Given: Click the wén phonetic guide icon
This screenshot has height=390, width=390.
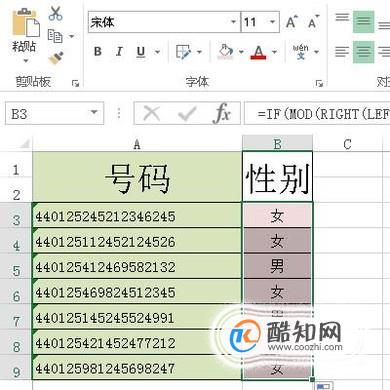Looking at the screenshot, I should coord(301,52).
